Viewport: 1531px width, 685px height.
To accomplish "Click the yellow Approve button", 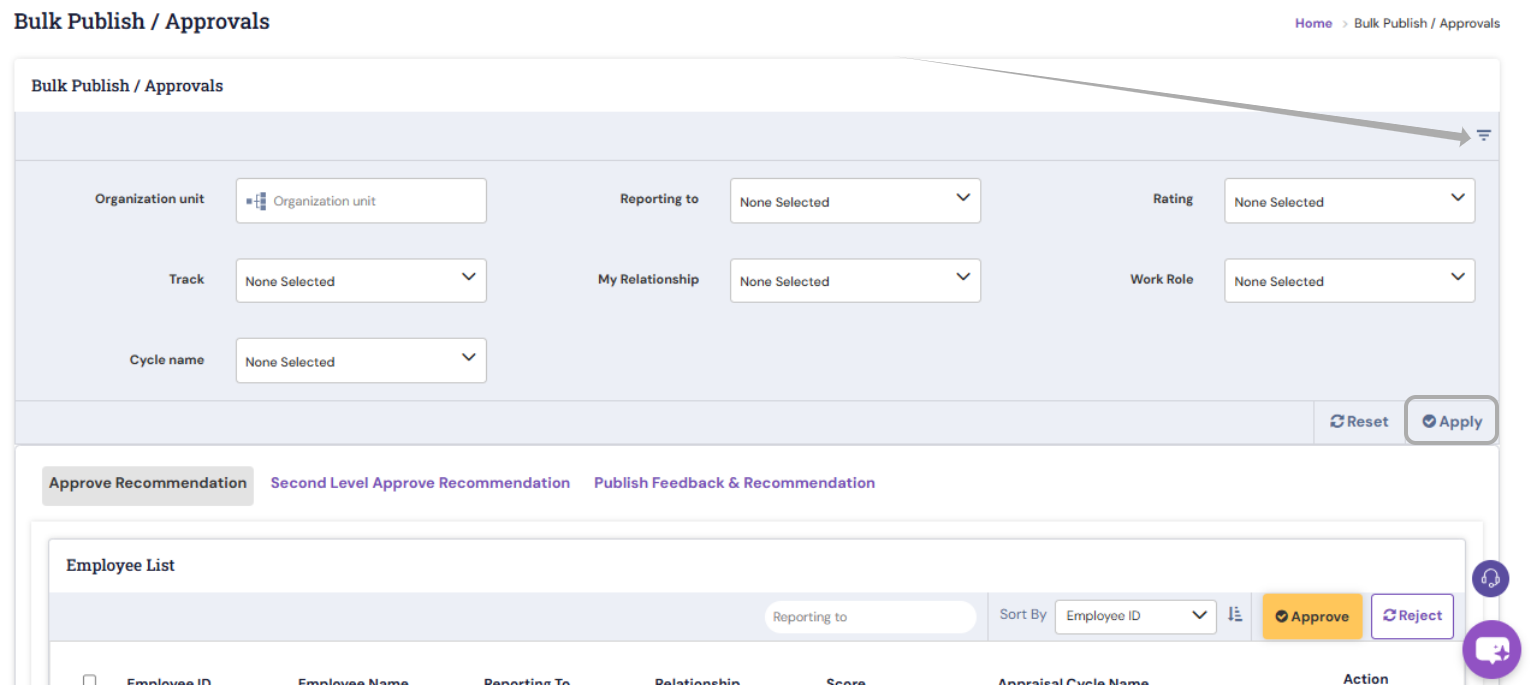I will click(x=1312, y=616).
